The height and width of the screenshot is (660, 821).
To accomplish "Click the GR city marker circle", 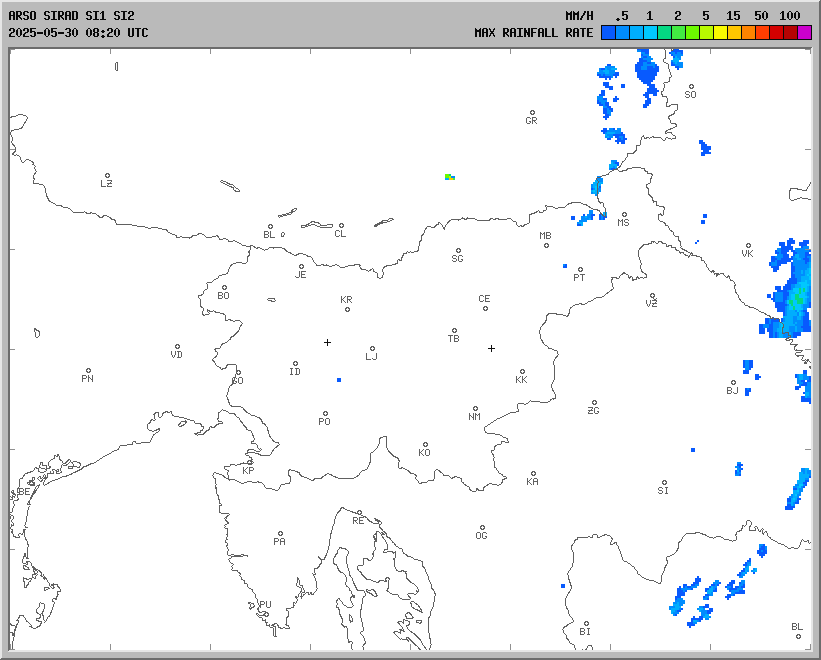I will [532, 113].
